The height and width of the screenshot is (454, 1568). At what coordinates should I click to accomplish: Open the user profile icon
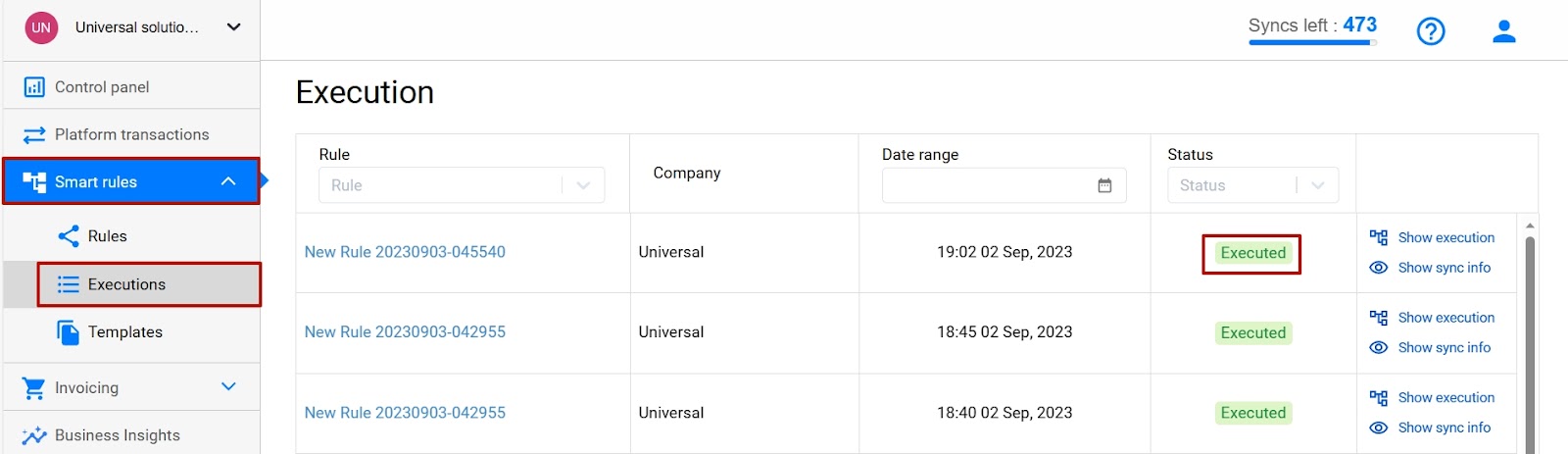[x=1503, y=32]
